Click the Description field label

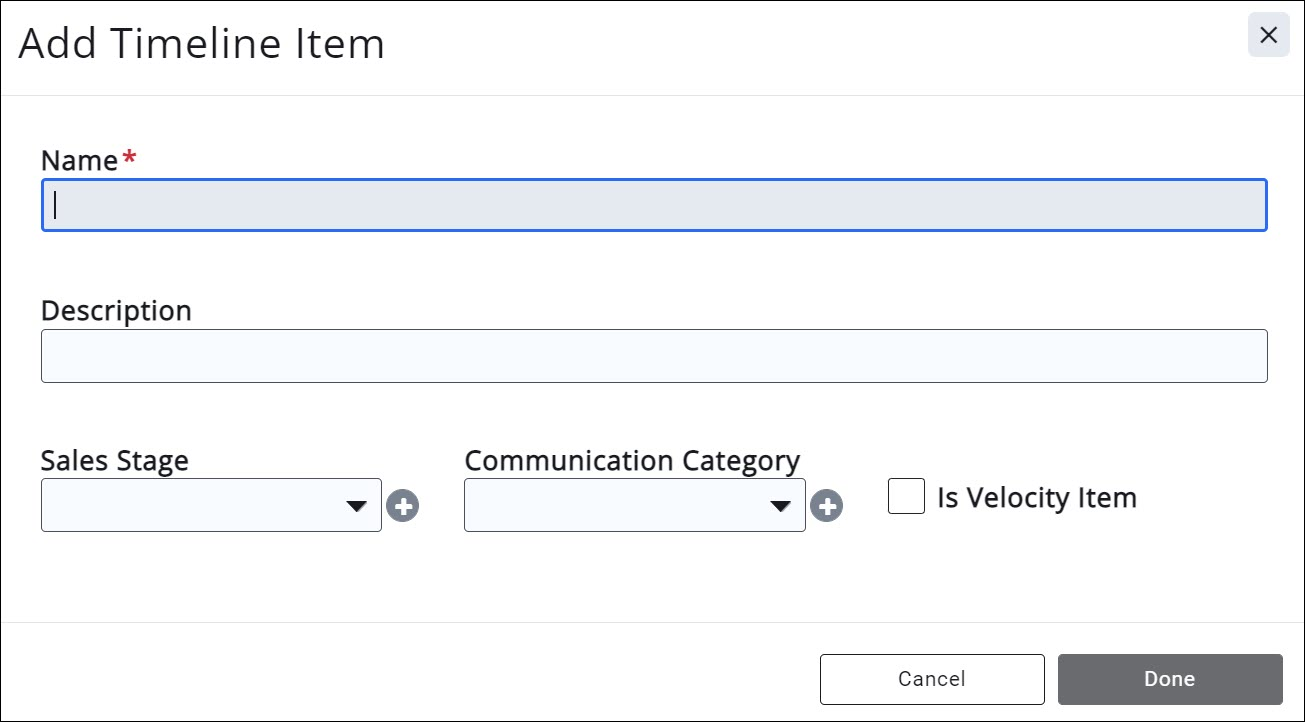coord(116,311)
